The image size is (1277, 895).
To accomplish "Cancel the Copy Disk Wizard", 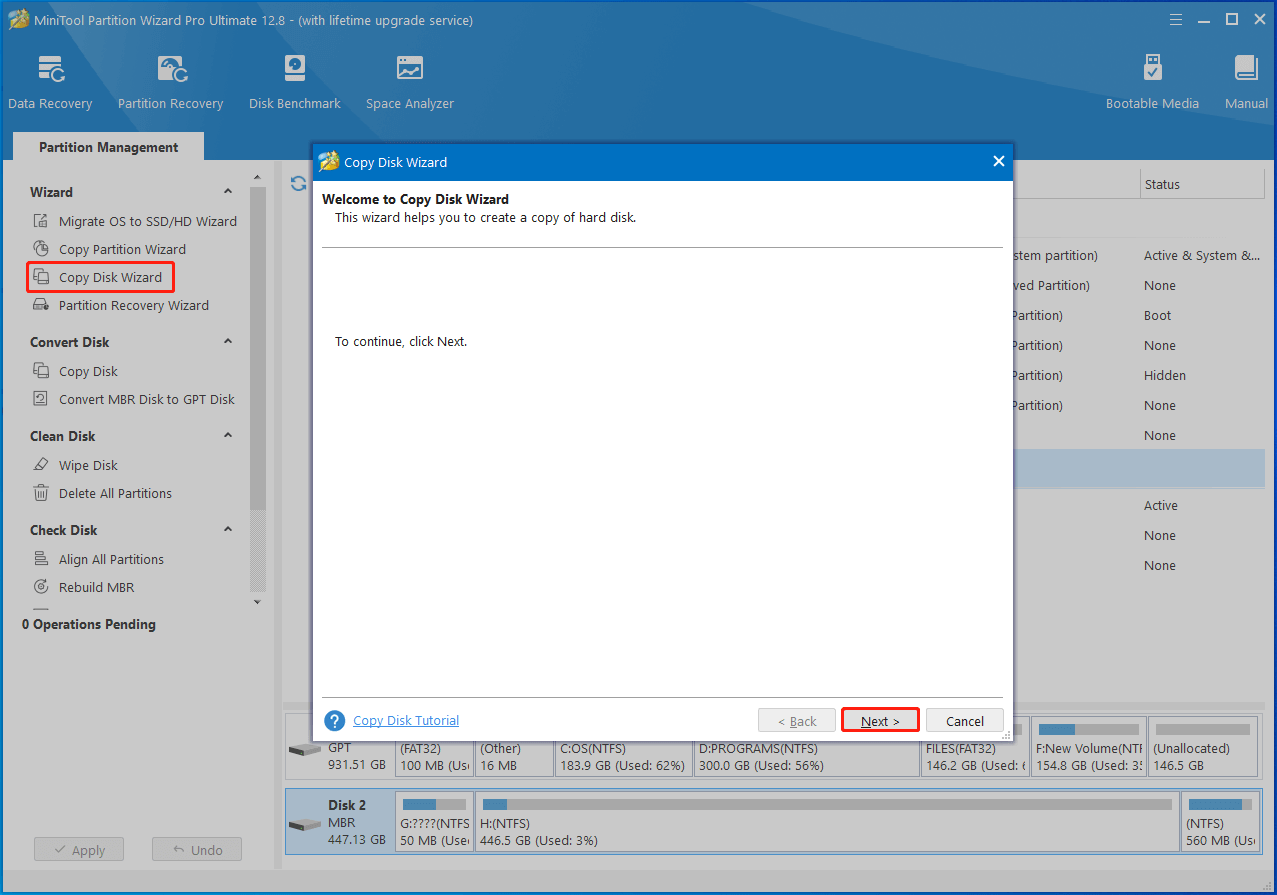I will [965, 721].
